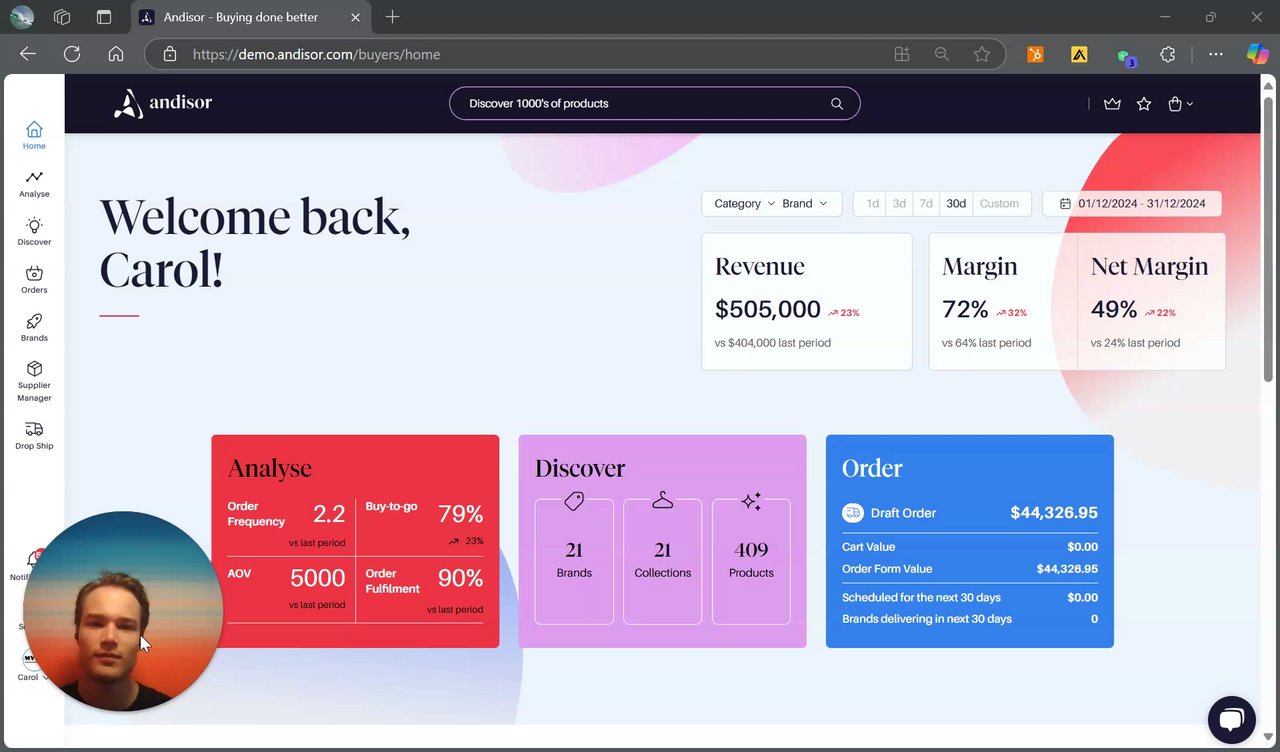Select the 1d time range

pyautogui.click(x=872, y=203)
